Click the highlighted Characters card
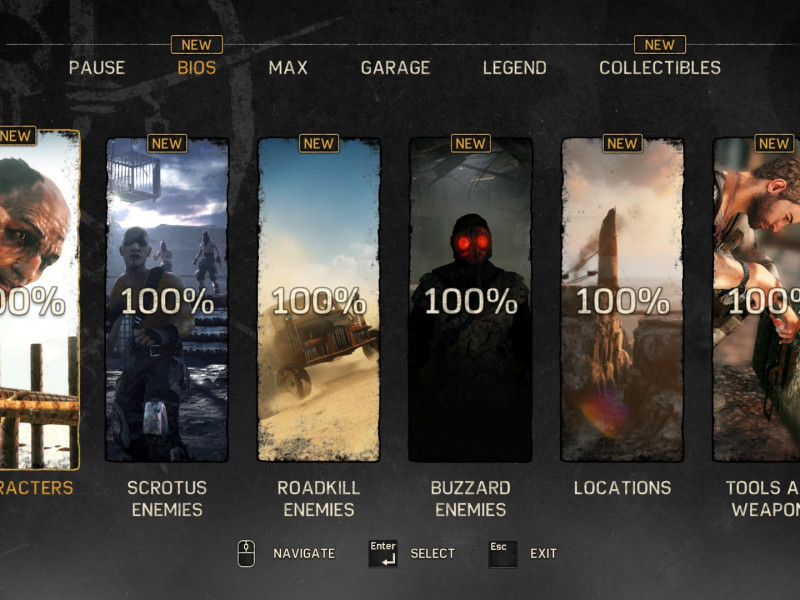The width and height of the screenshot is (800, 600). 40,300
